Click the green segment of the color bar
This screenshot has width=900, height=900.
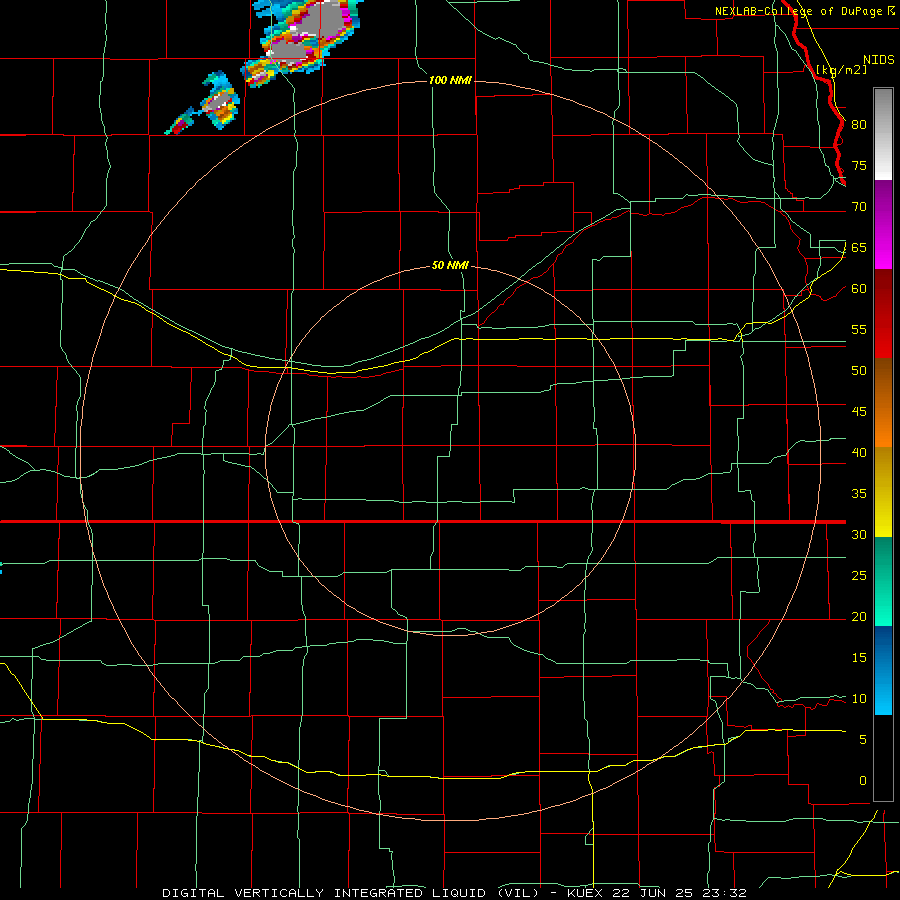tap(883, 581)
